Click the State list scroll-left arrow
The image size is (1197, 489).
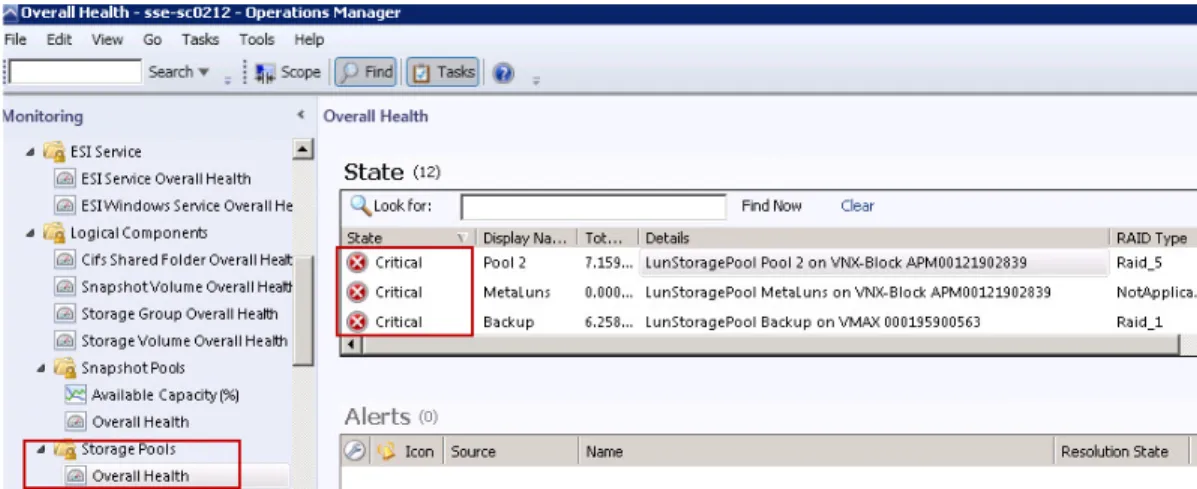click(x=352, y=346)
